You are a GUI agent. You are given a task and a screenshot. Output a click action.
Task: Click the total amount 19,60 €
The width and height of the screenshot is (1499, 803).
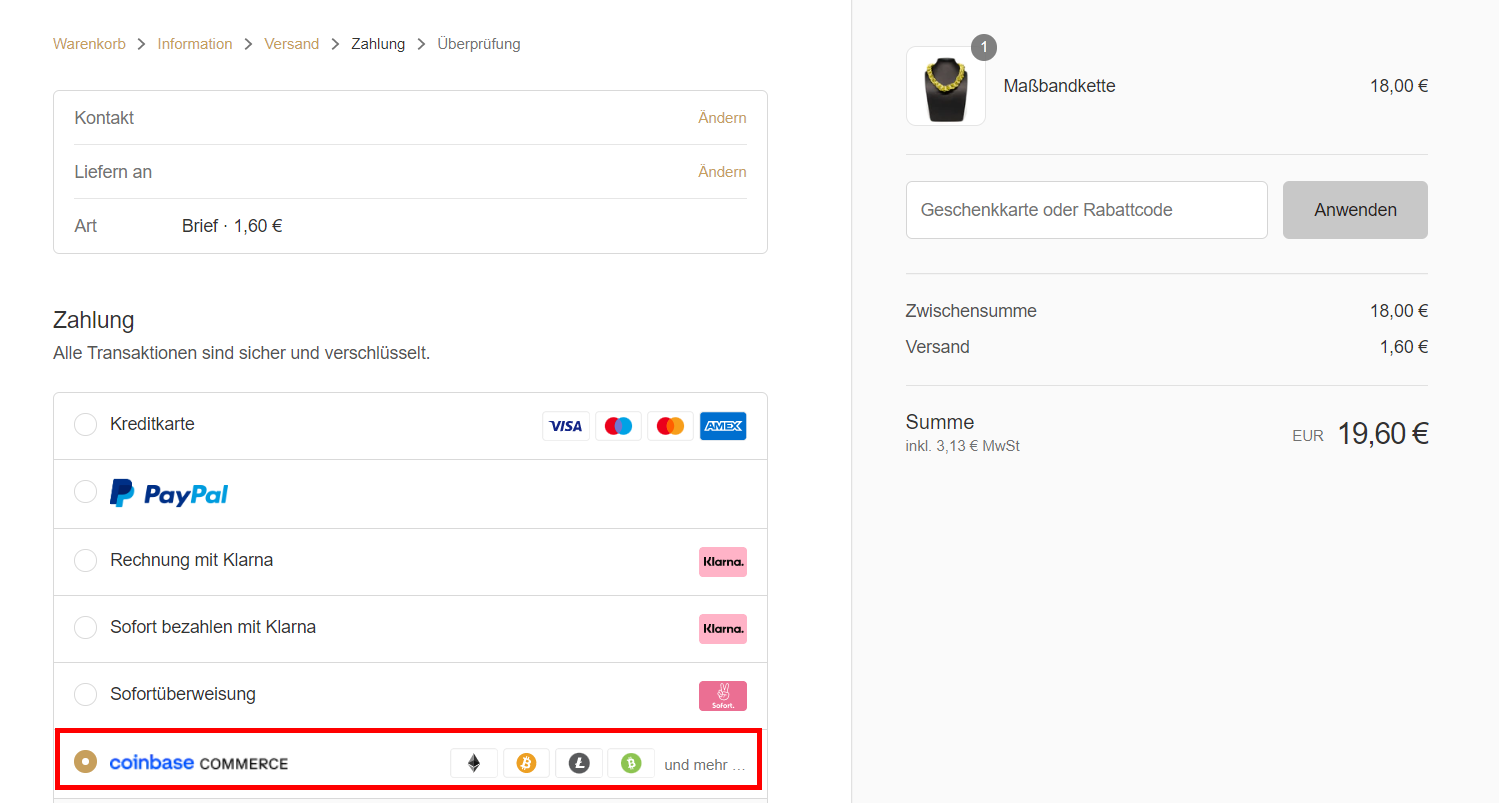1383,434
